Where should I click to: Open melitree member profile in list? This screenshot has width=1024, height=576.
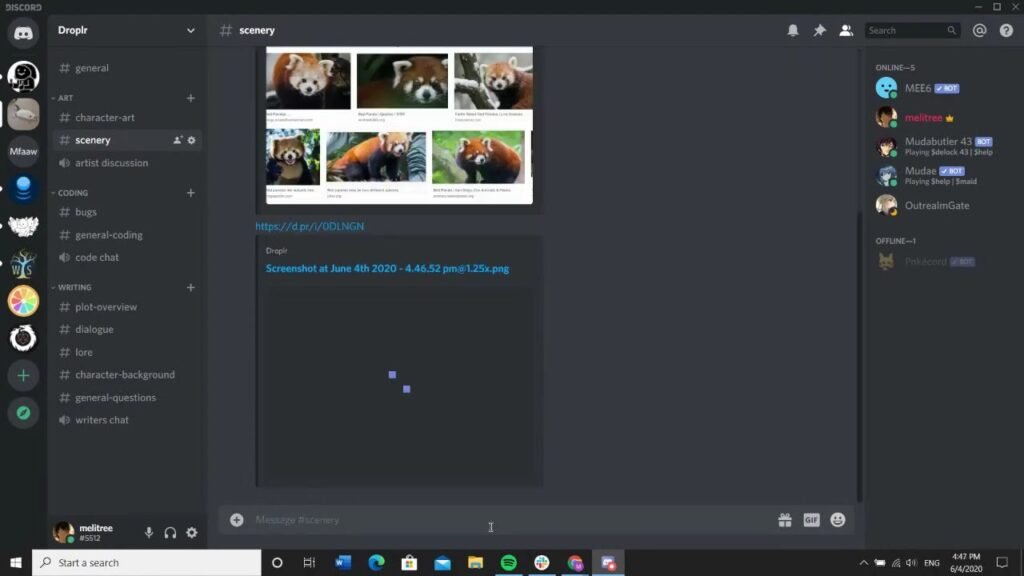[942, 118]
